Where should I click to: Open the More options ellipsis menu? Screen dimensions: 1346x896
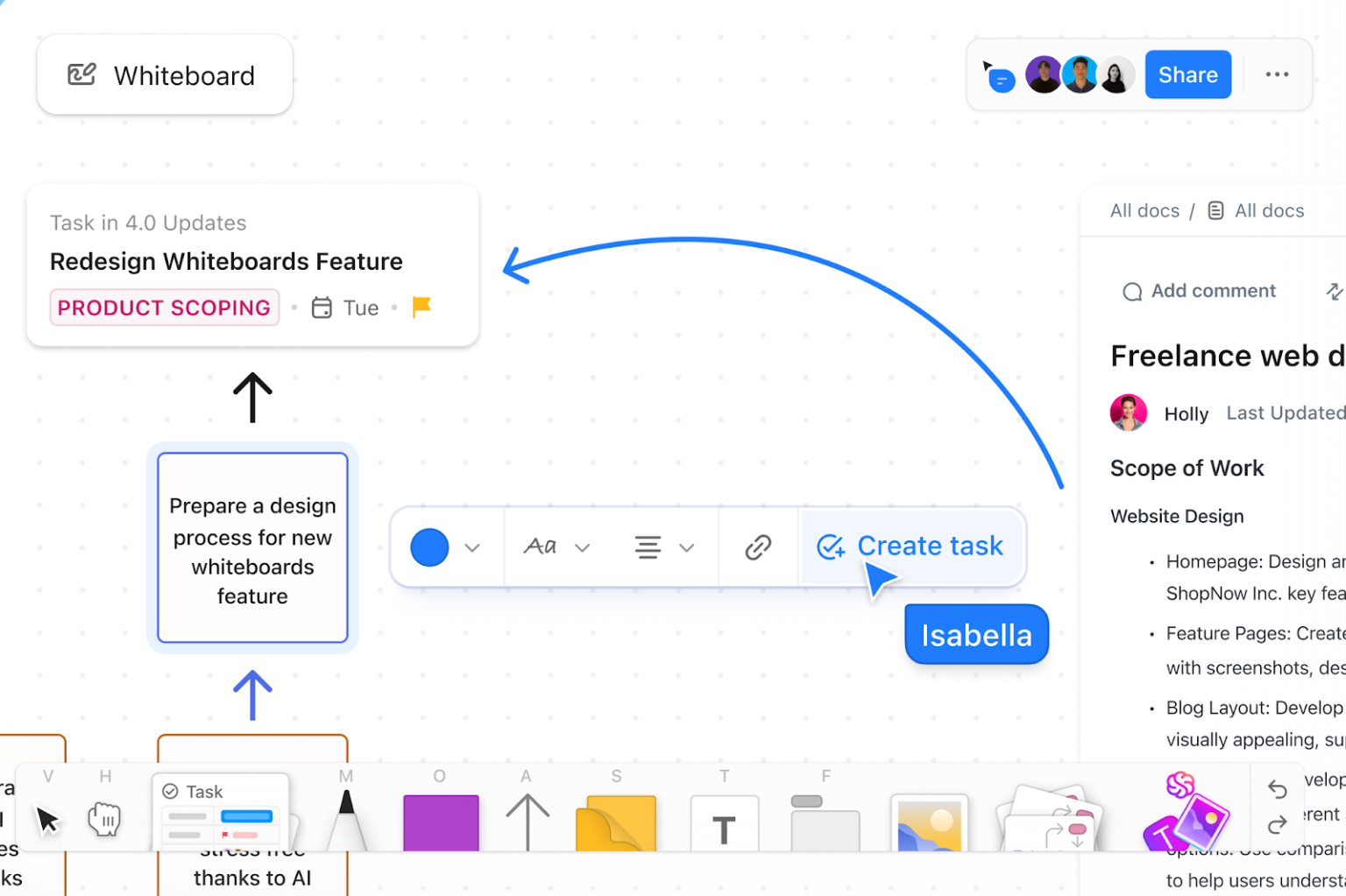click(1277, 74)
